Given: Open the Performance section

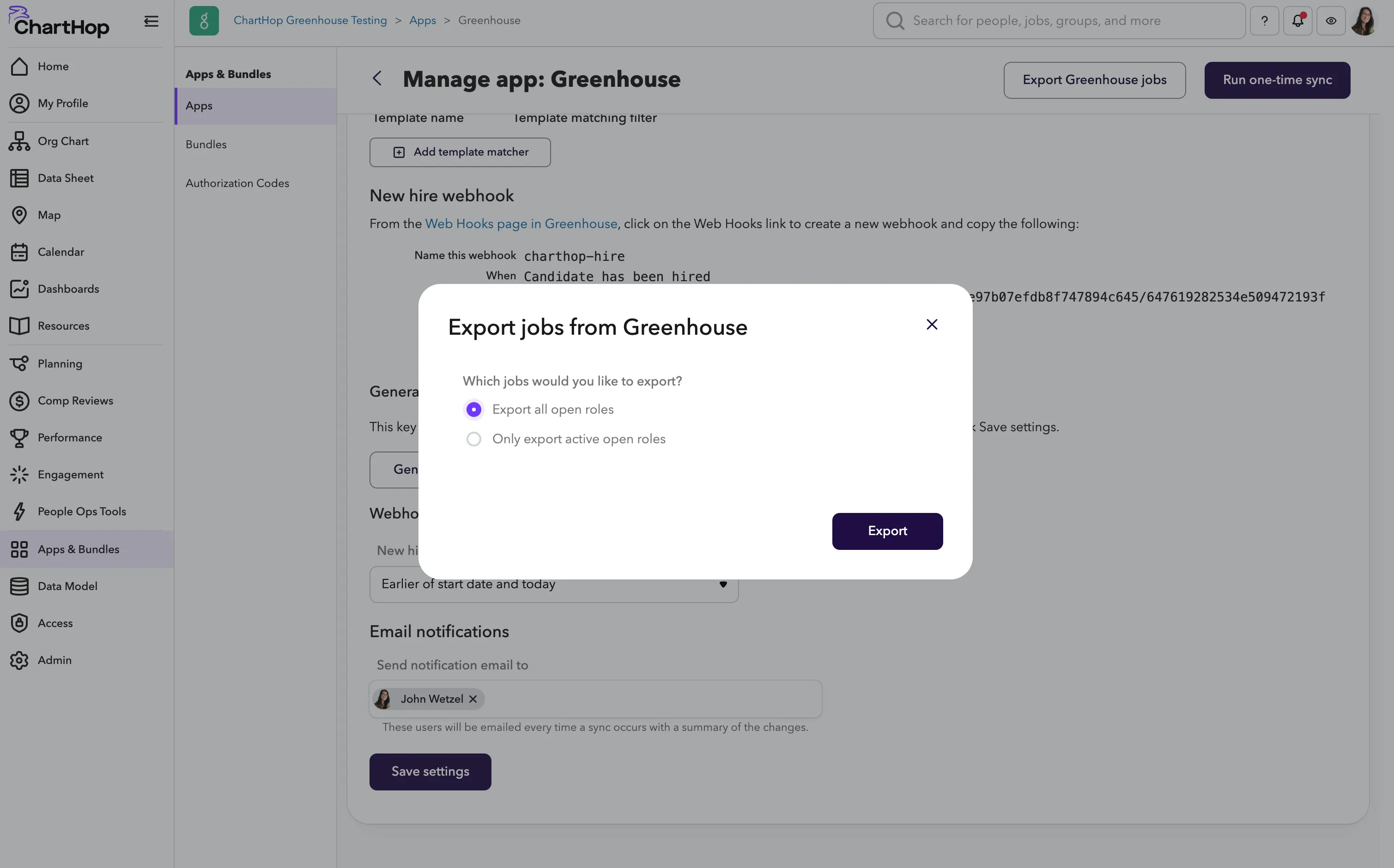Looking at the screenshot, I should (86, 438).
